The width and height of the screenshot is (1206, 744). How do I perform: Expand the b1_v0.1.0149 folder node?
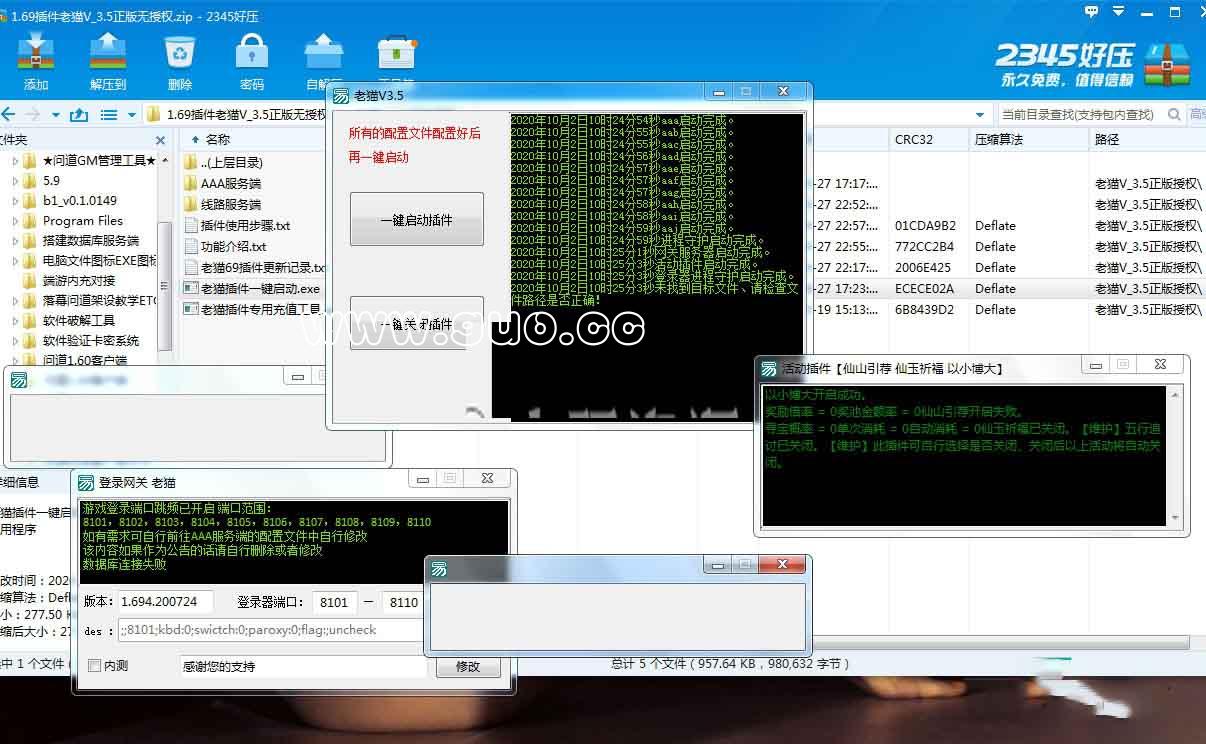pyautogui.click(x=15, y=201)
